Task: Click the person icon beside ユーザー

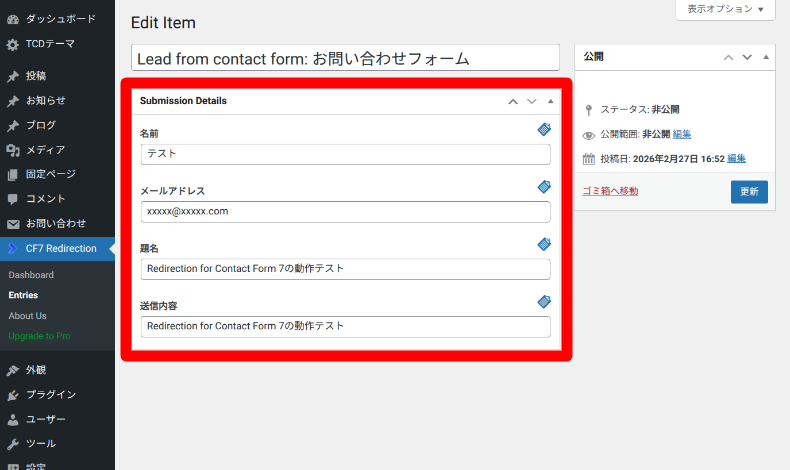Action: (x=13, y=420)
